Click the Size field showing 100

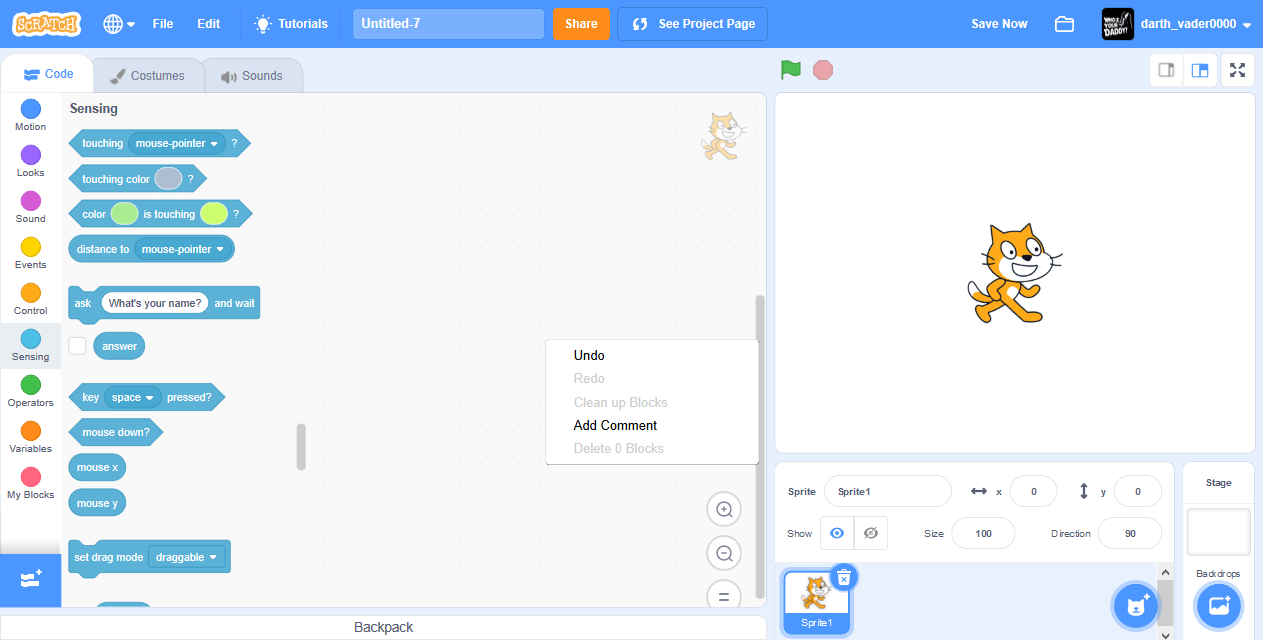click(x=983, y=533)
